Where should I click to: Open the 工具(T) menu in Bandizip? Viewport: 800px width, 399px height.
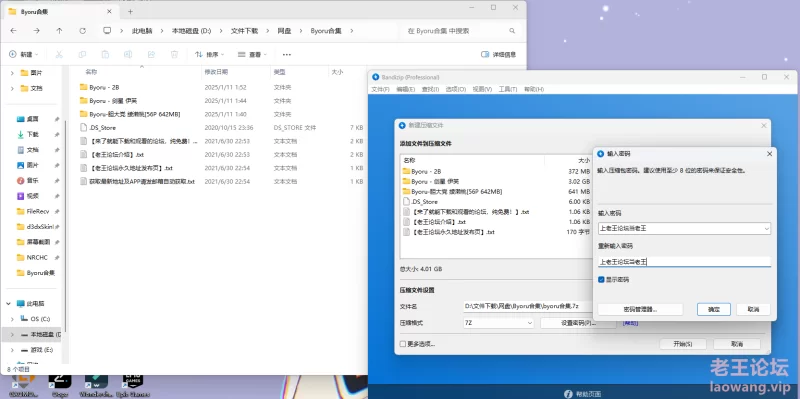pos(508,89)
